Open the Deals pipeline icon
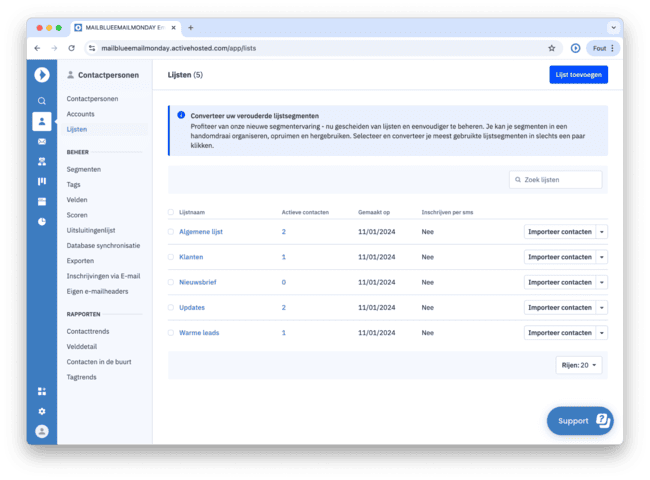The image size is (650, 480). coord(42,181)
